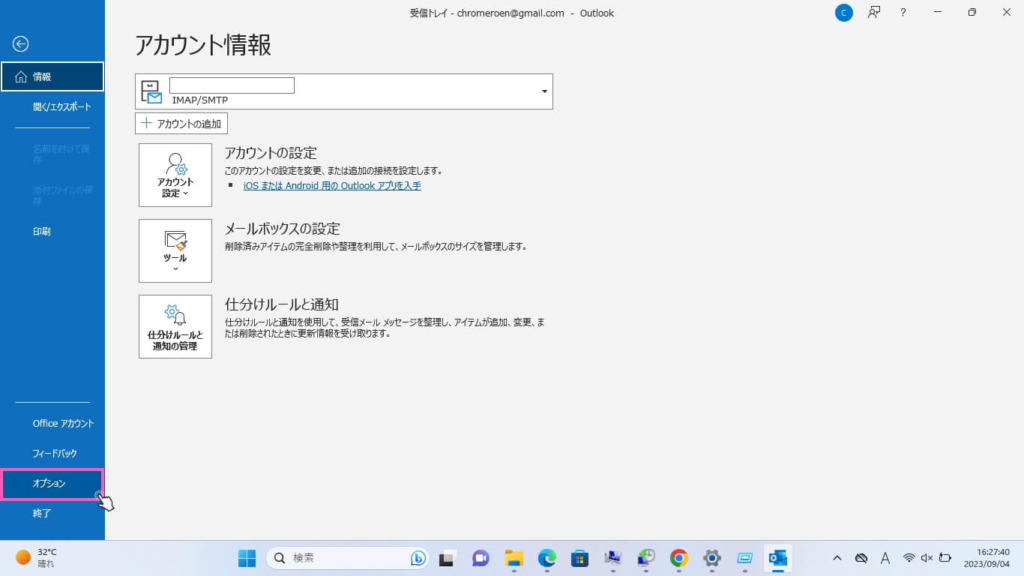Launch Microsoft Edge from the taskbar
The height and width of the screenshot is (576, 1024).
click(547, 558)
